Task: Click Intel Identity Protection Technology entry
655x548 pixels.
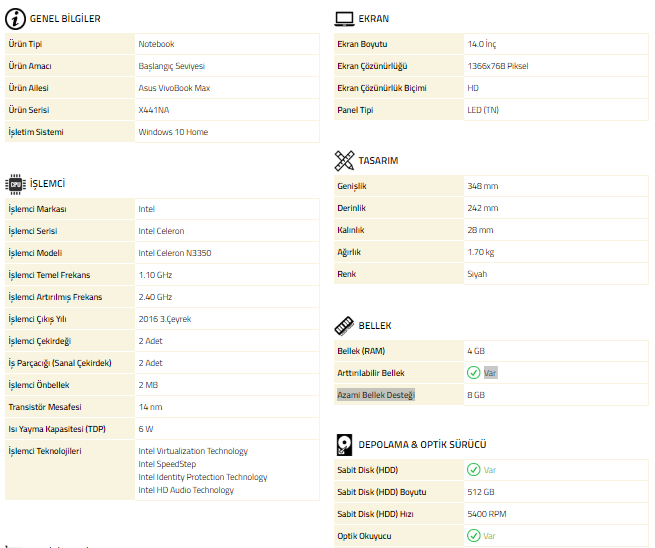Action: tap(203, 477)
